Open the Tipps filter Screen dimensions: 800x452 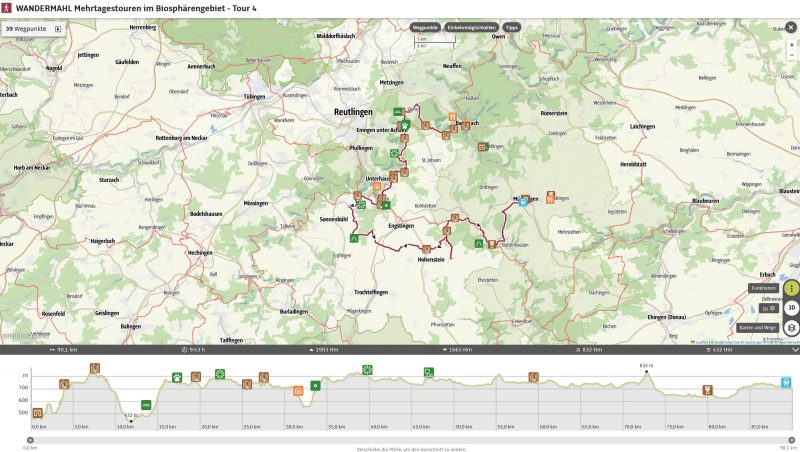point(511,28)
